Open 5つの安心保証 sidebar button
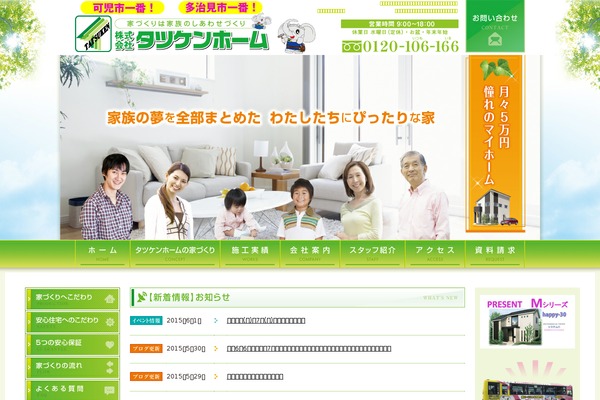600x400 pixels. point(72,344)
